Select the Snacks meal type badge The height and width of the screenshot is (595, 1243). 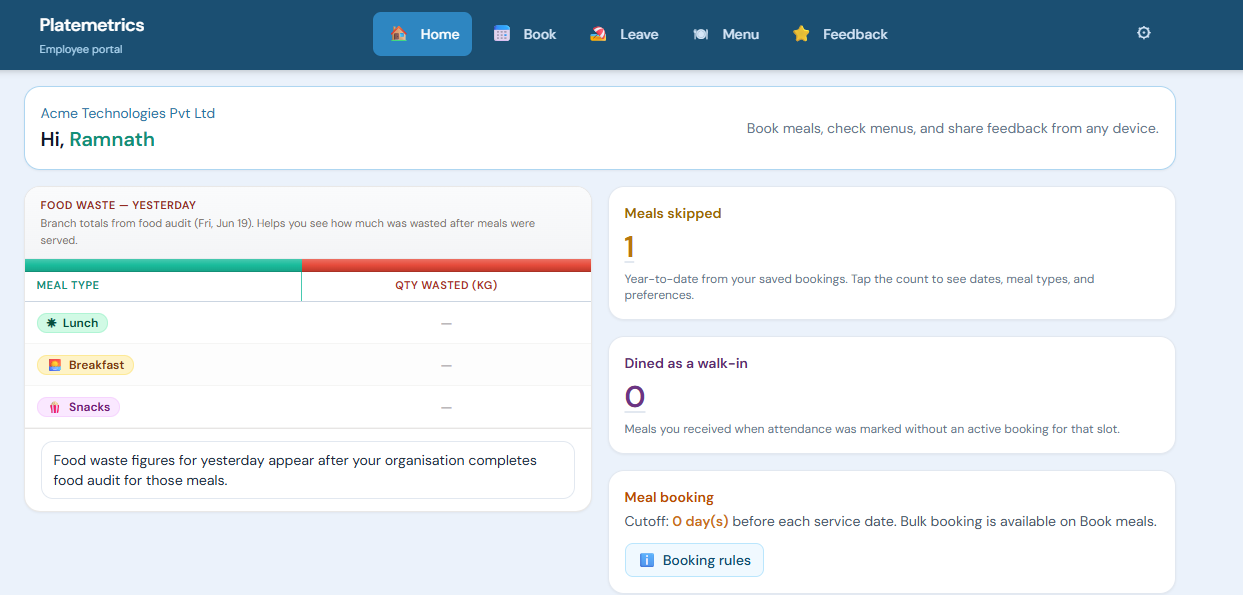[x=78, y=407]
